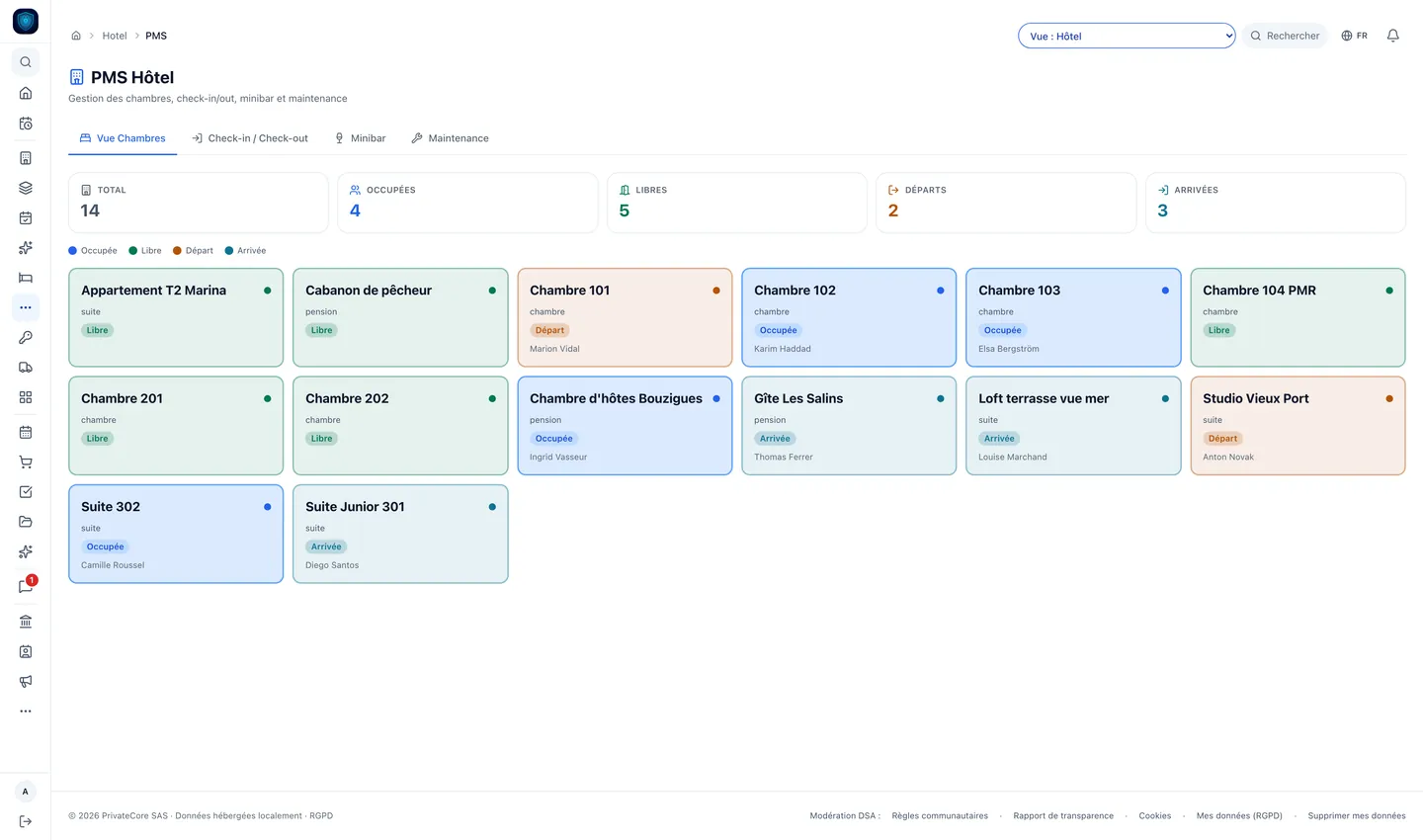Click the bank building sidebar icon

point(26,622)
